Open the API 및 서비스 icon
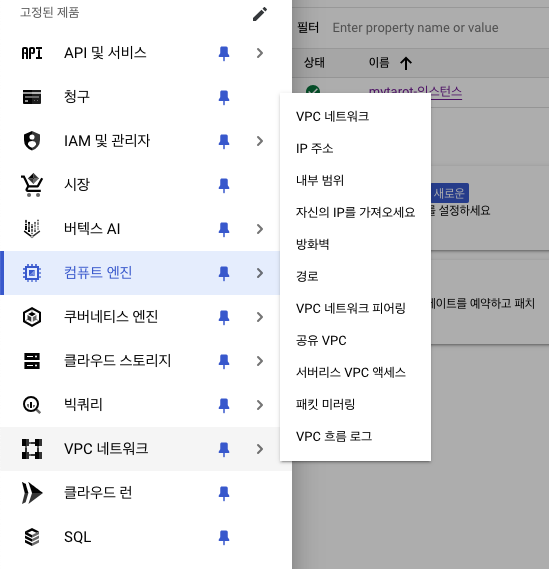 (x=32, y=53)
